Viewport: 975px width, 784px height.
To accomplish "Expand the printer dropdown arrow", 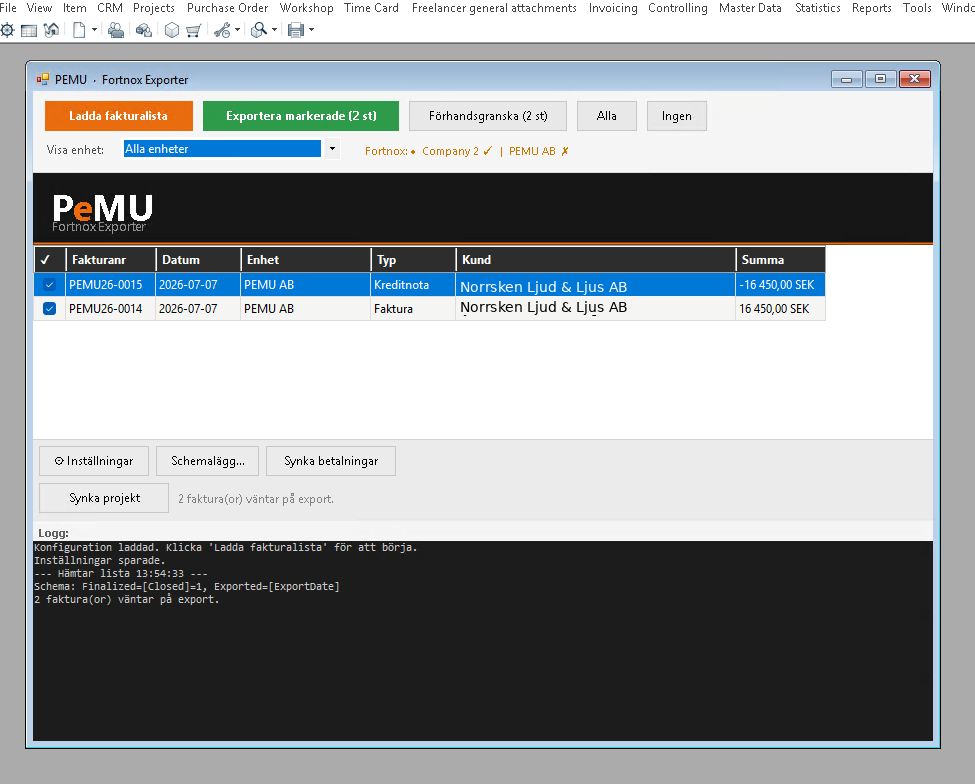I will coord(312,30).
